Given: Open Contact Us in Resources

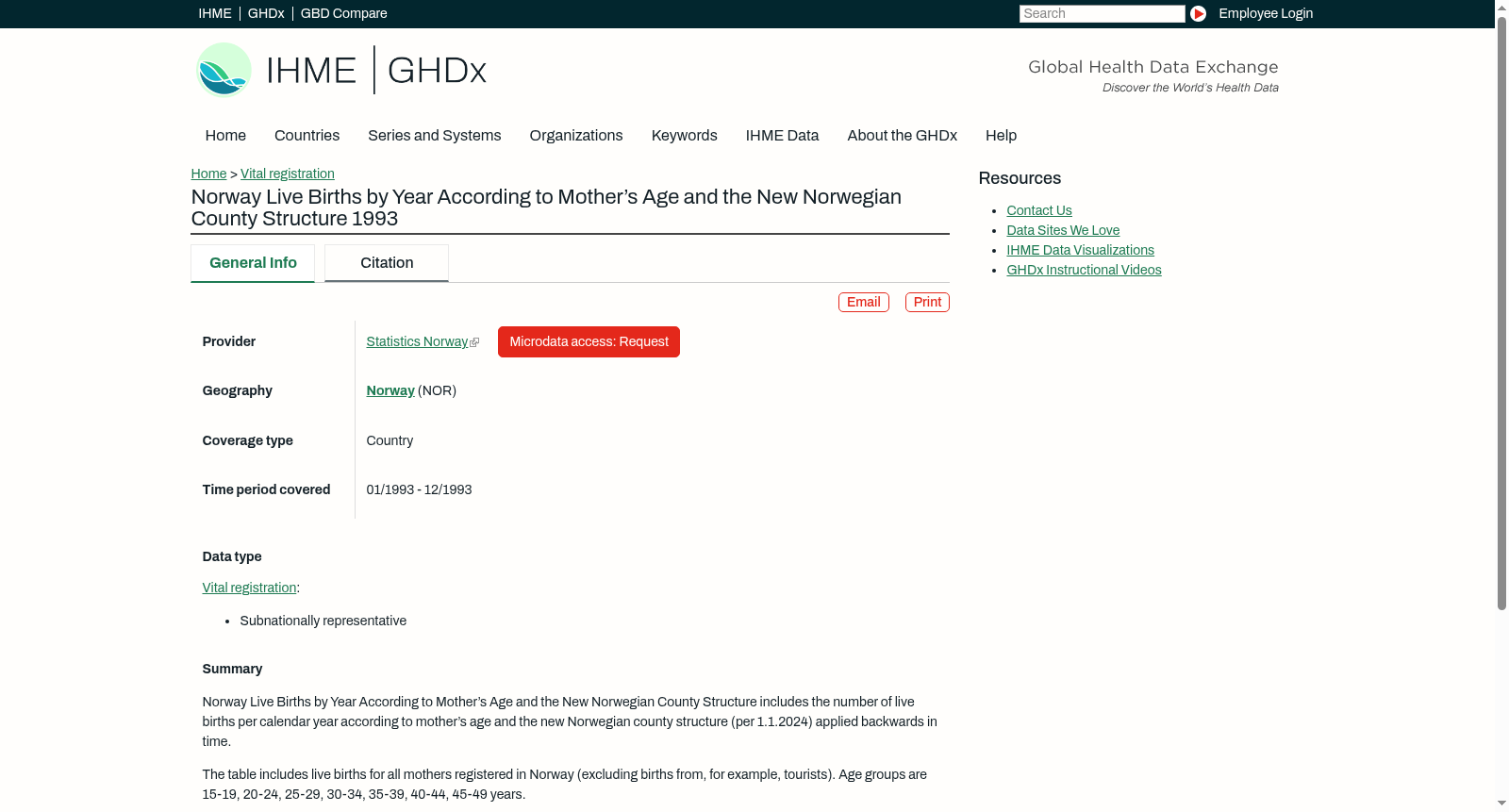Looking at the screenshot, I should (1039, 210).
